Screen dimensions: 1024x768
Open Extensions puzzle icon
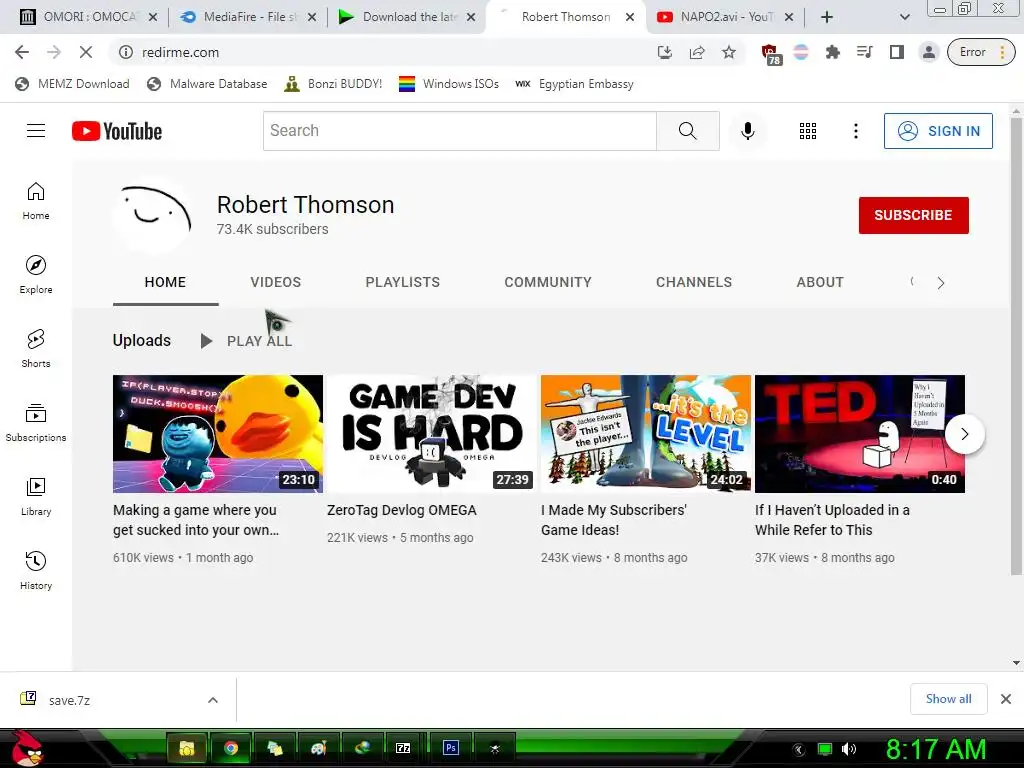pos(833,52)
